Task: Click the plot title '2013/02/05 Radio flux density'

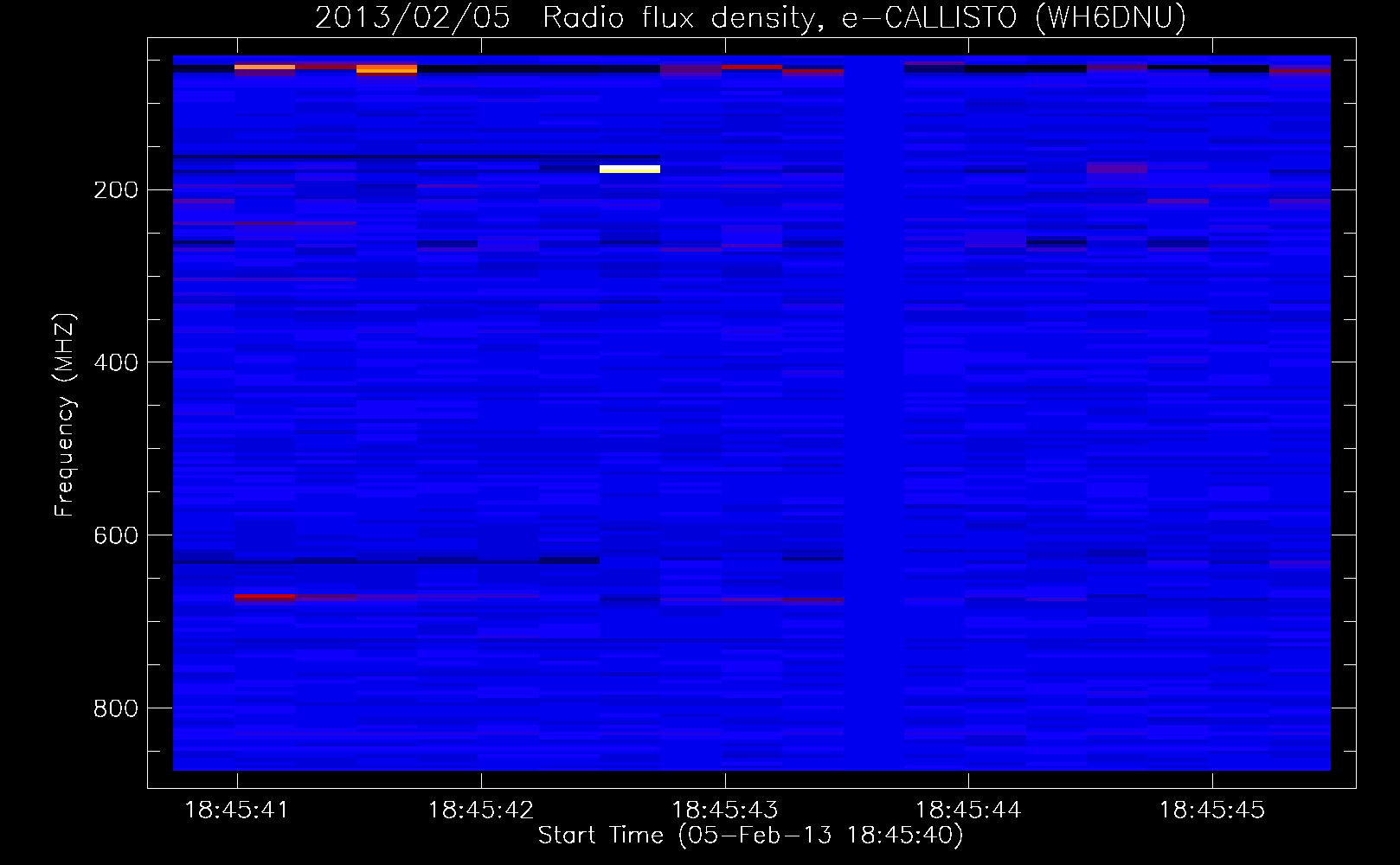Action: click(x=568, y=18)
